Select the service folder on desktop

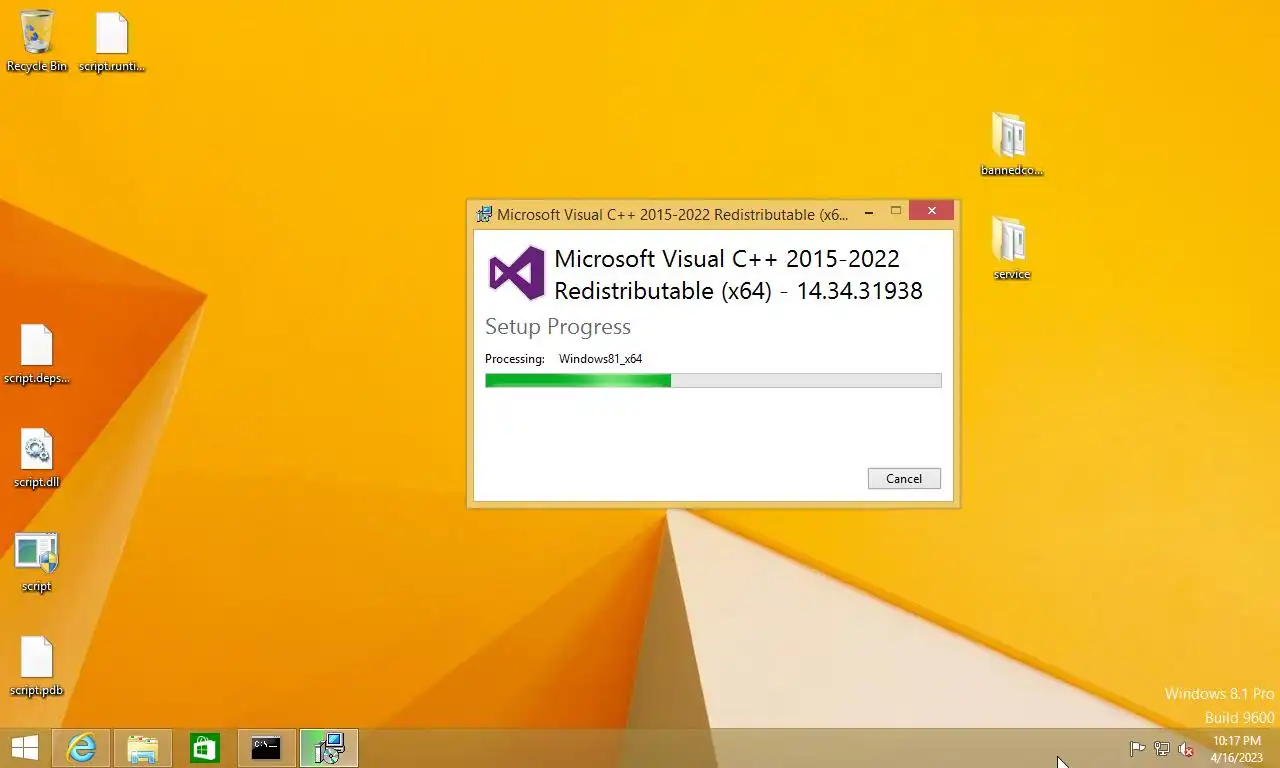point(1011,249)
